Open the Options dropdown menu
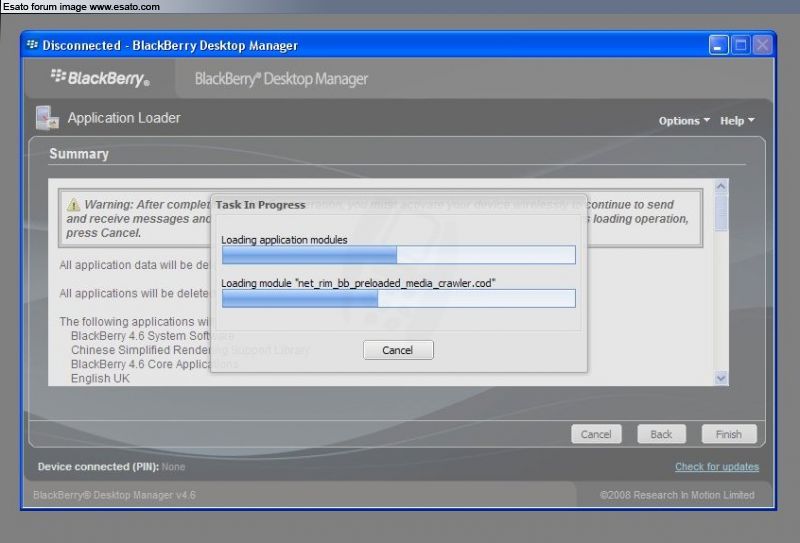The height and width of the screenshot is (543, 800). (684, 121)
